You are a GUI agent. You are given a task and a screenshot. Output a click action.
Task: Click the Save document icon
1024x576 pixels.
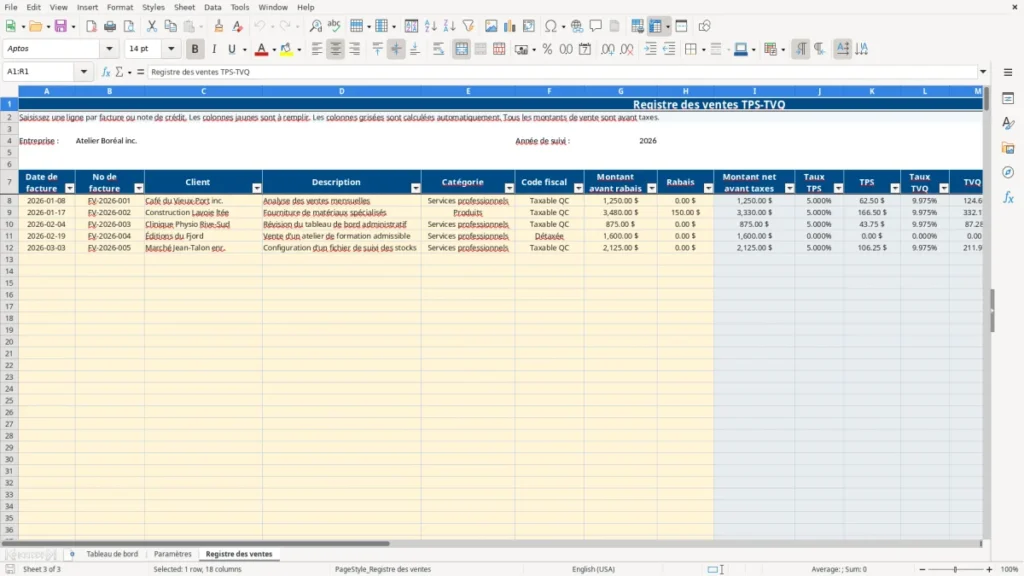pos(61,26)
